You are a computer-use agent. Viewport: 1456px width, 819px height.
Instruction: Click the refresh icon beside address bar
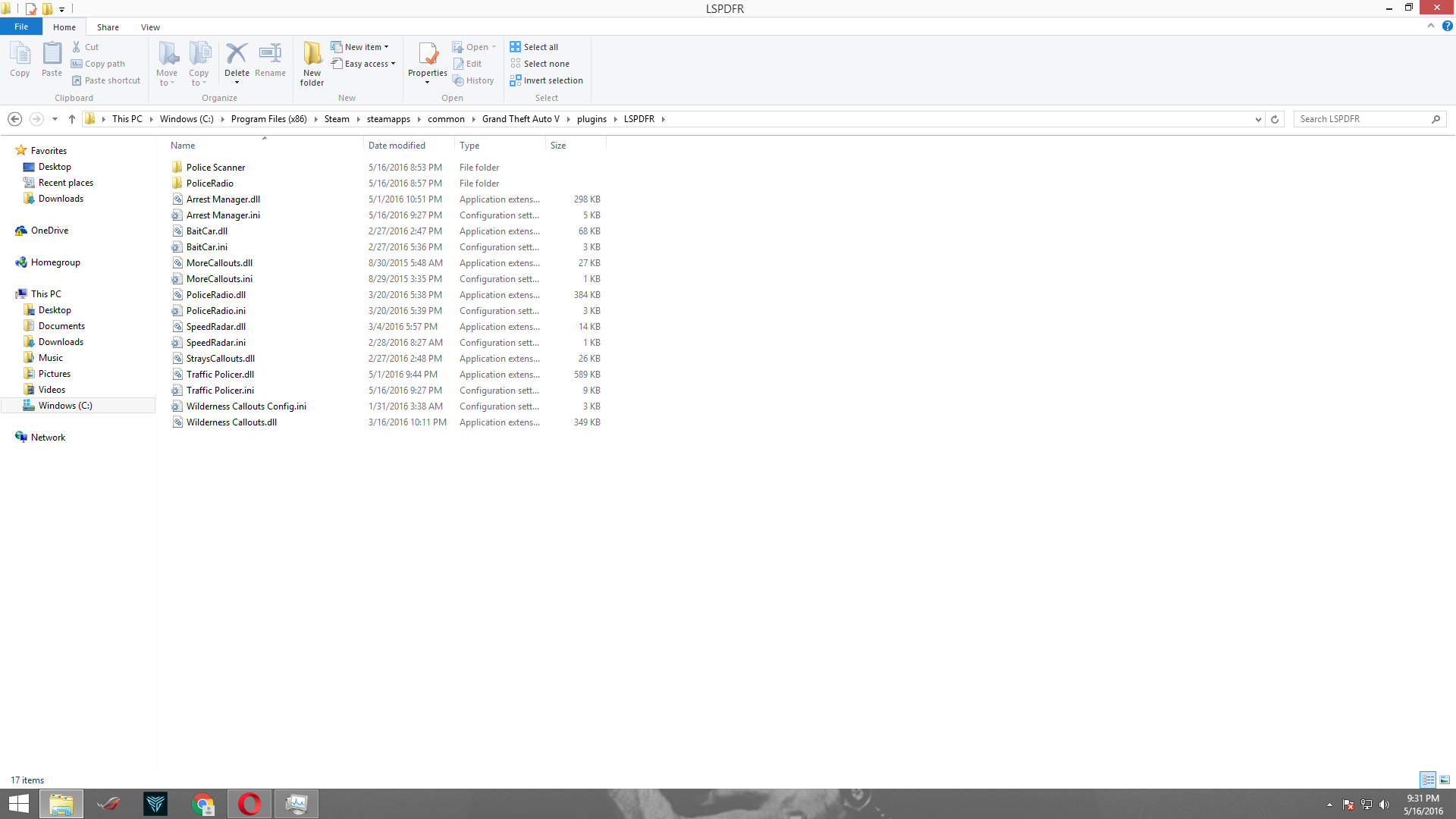click(1275, 119)
